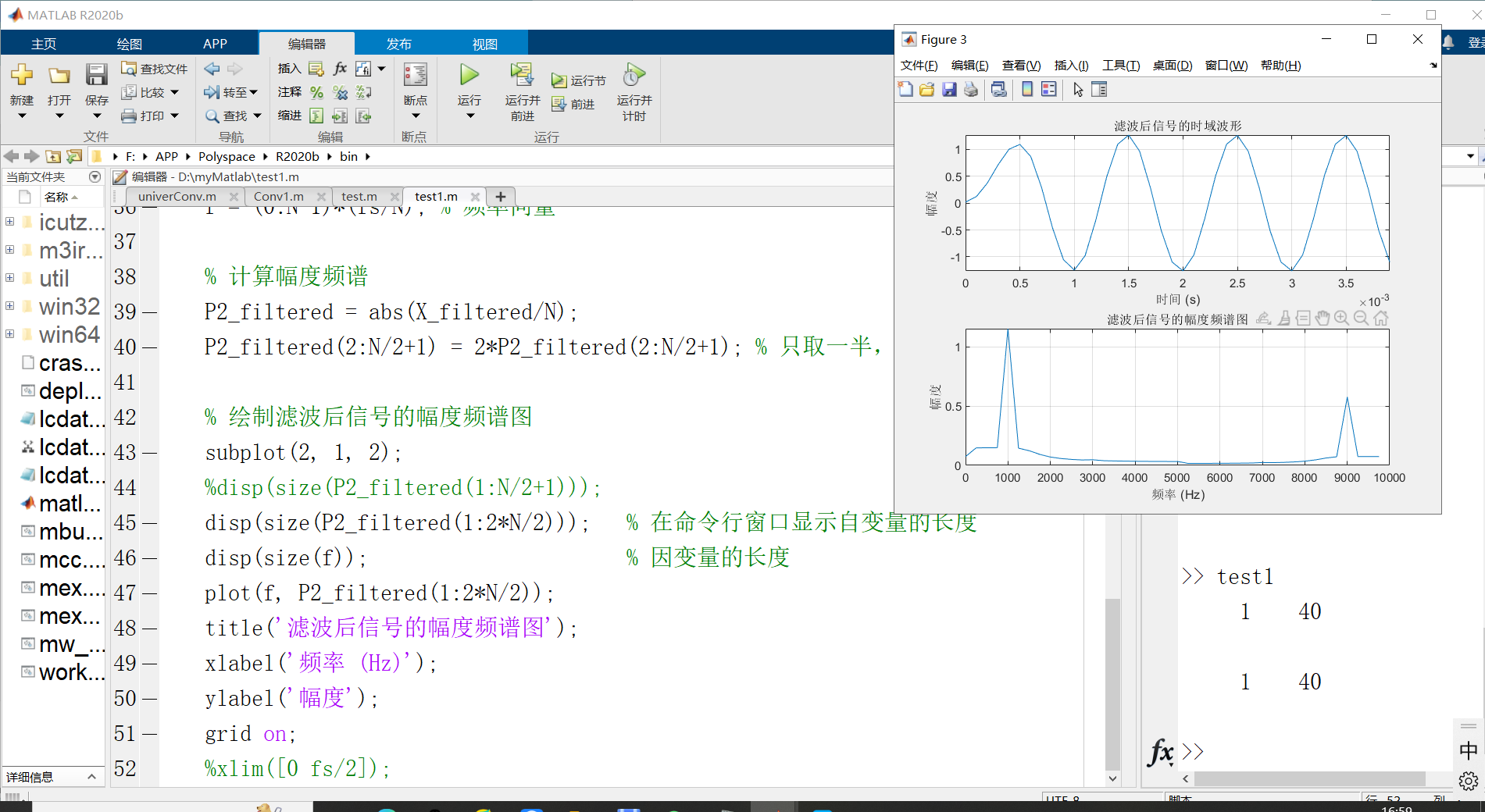The width and height of the screenshot is (1485, 812).
Task: Toggle the zoom-out tool on axes
Action: pyautogui.click(x=1361, y=318)
